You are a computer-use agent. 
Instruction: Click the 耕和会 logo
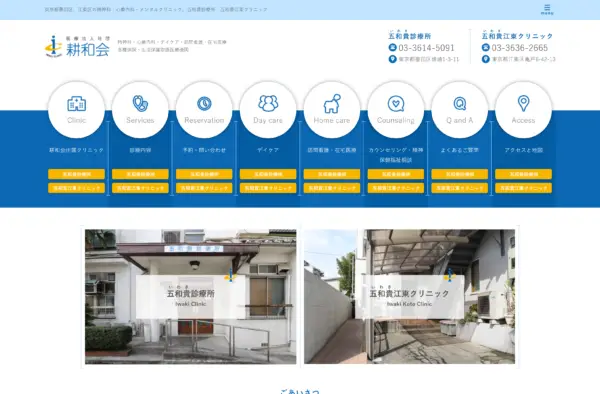point(78,46)
